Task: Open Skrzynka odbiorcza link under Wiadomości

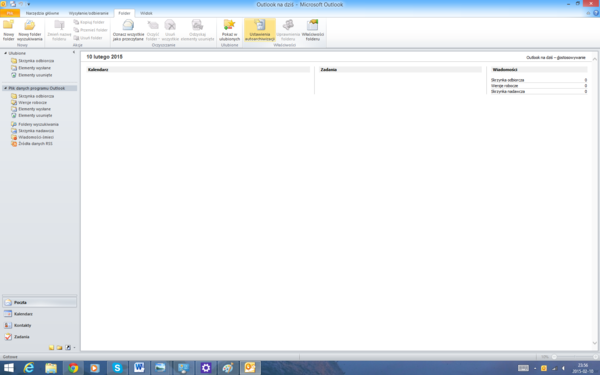Action: click(507, 80)
